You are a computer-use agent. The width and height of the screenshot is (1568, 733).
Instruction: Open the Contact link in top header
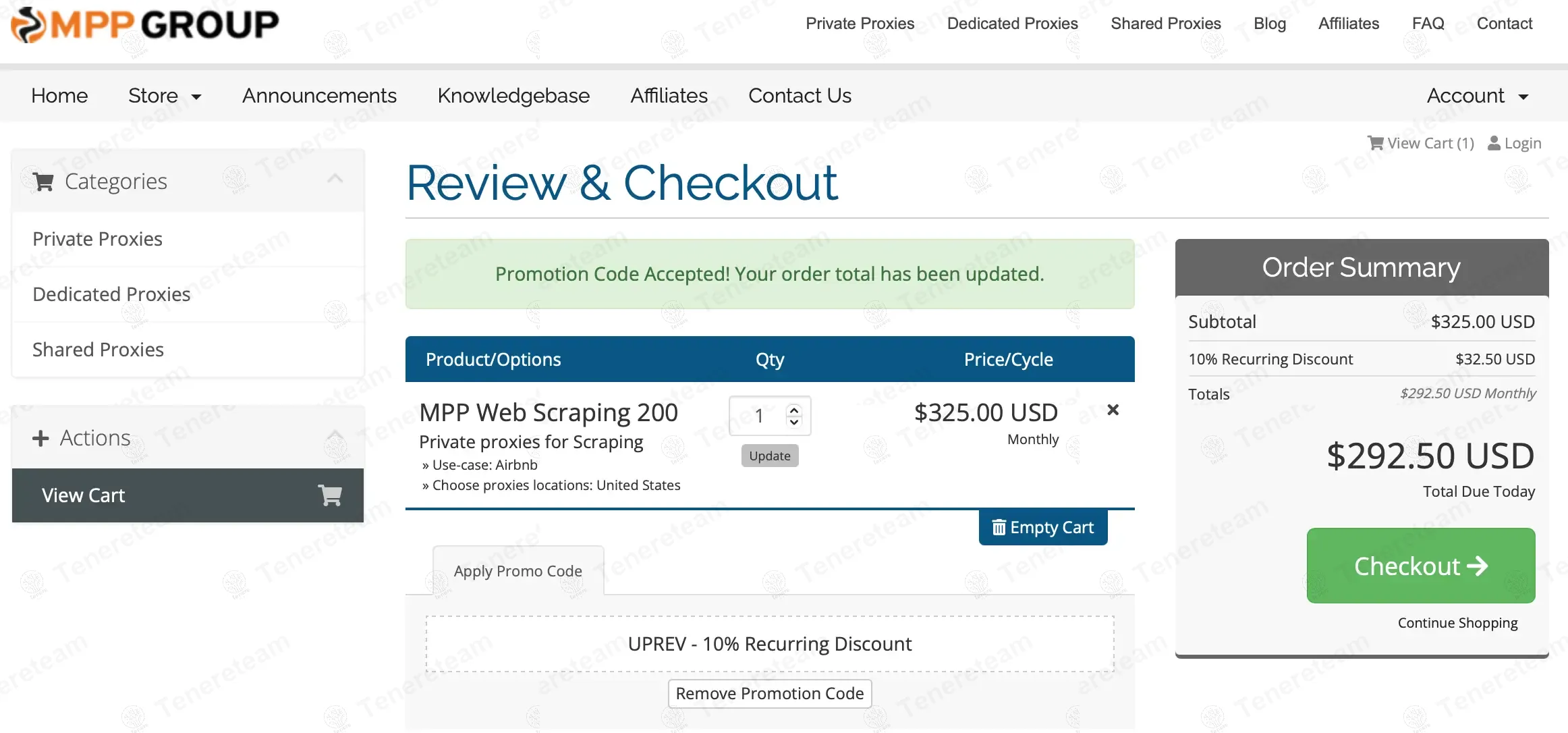pyautogui.click(x=1505, y=24)
